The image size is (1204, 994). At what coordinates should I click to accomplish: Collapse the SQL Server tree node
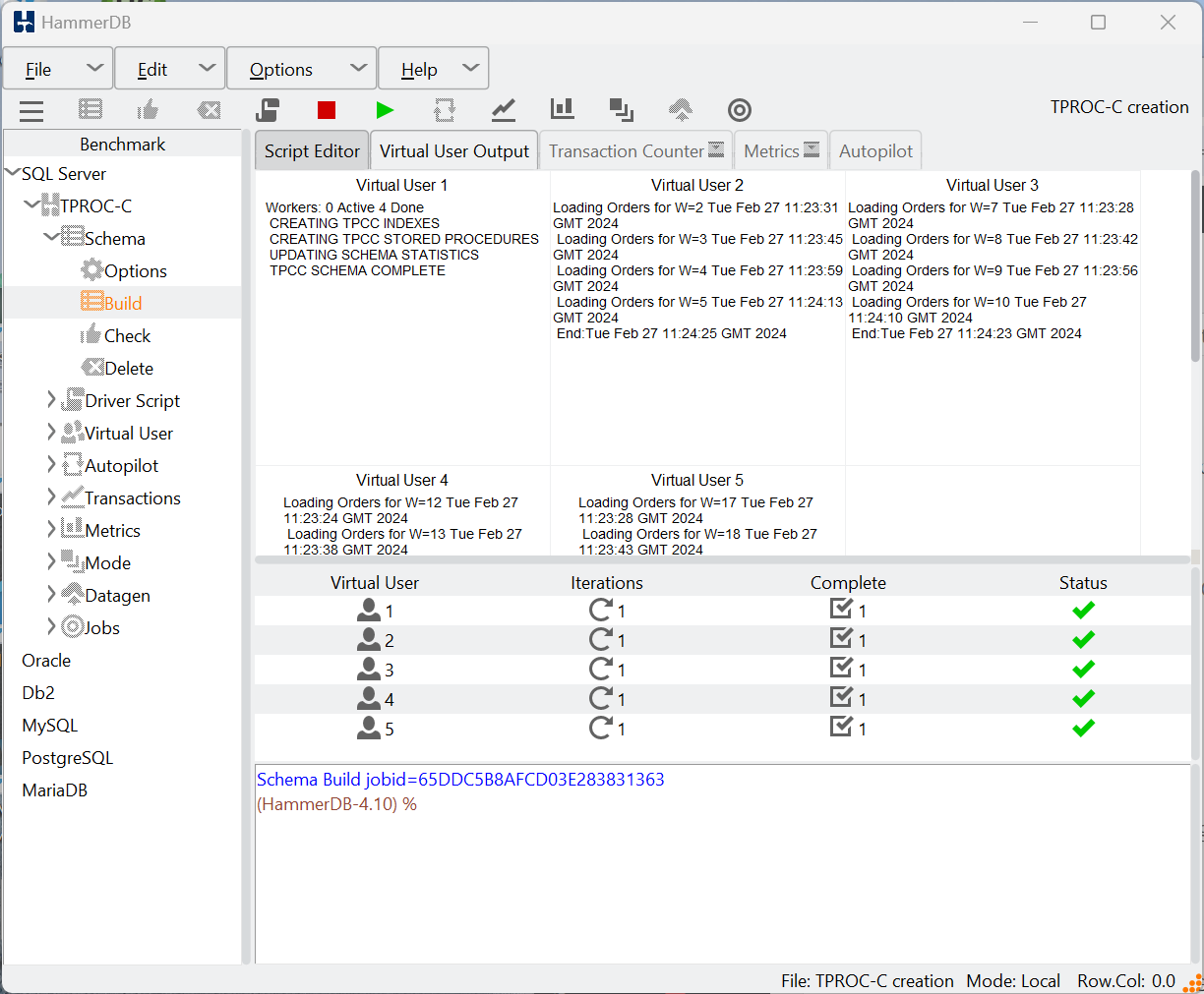pos(13,173)
